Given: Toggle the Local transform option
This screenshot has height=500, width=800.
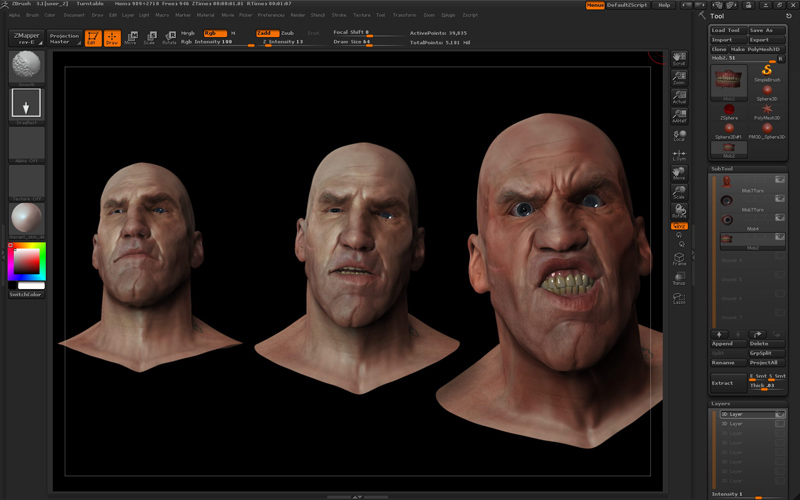Looking at the screenshot, I should click(679, 135).
